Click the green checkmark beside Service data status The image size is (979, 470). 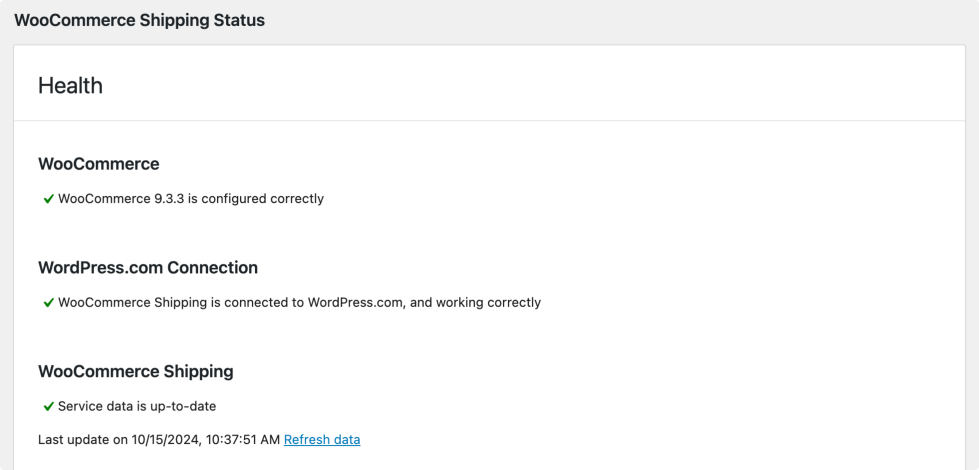click(x=48, y=407)
